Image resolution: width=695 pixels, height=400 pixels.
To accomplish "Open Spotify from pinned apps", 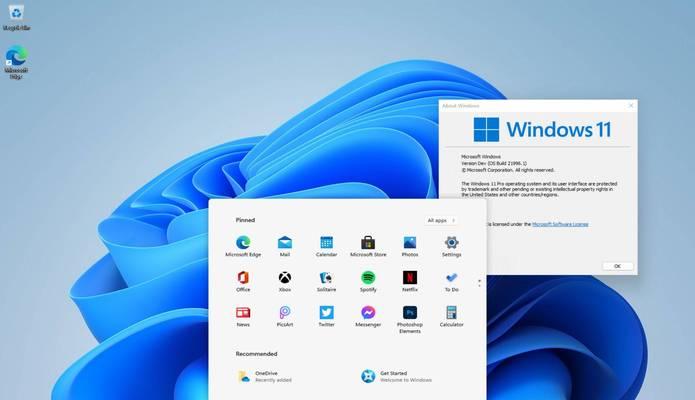I will click(x=368, y=281).
